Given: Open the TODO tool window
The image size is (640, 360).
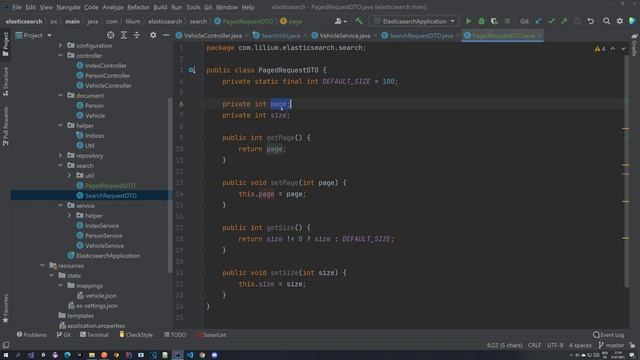Looking at the screenshot, I should tap(175, 335).
